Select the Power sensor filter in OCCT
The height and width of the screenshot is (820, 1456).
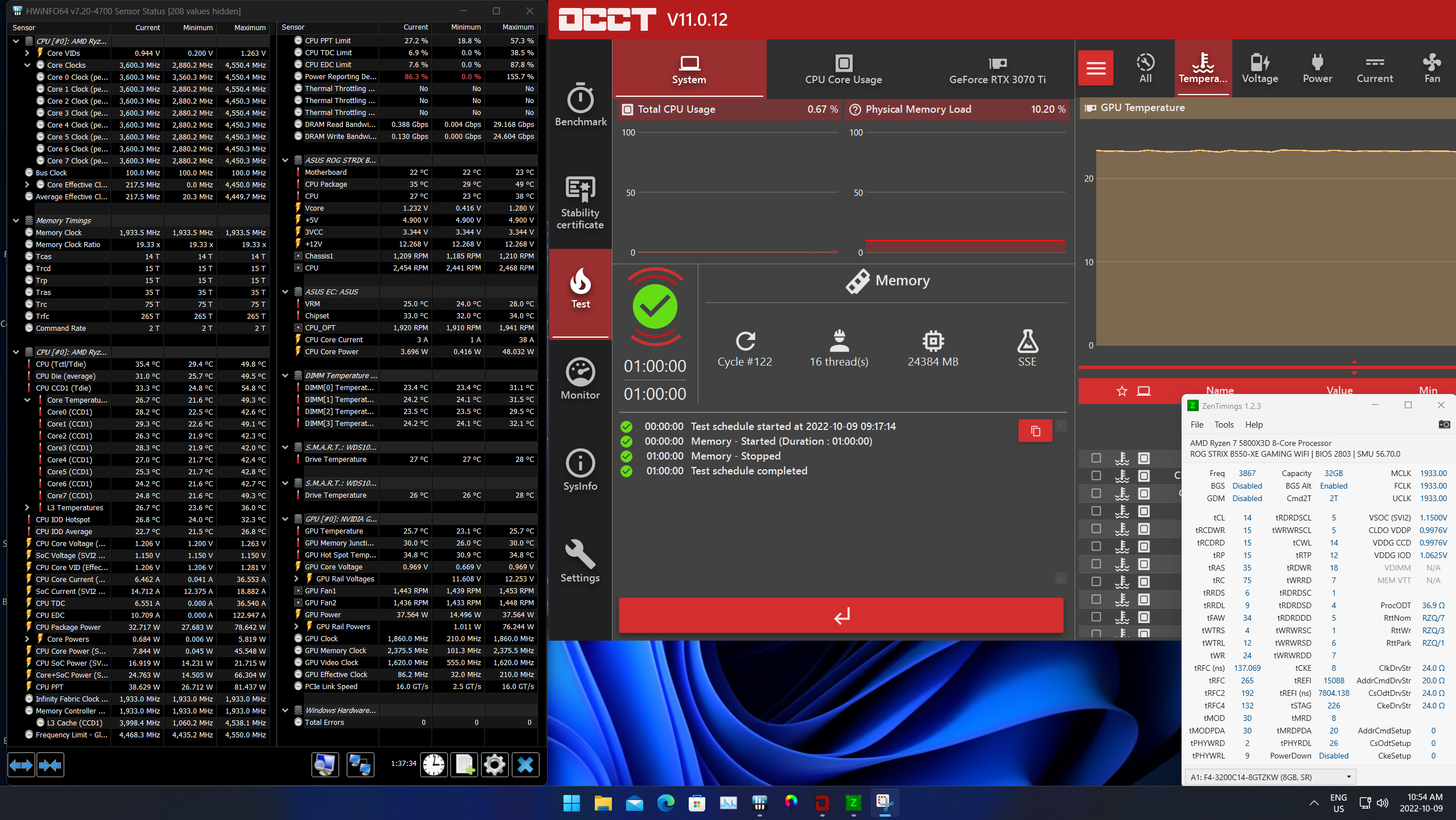pos(1317,68)
